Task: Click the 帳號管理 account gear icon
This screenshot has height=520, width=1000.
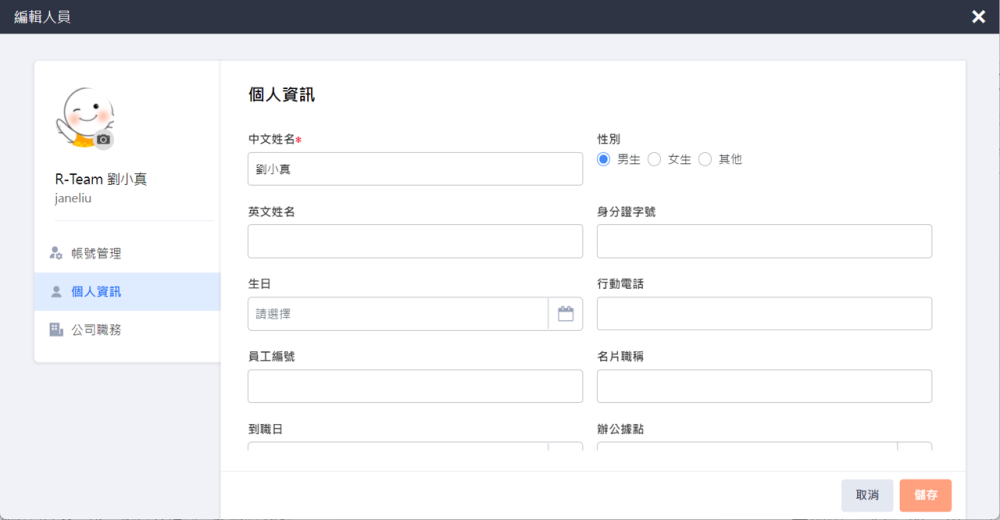Action: [56, 253]
